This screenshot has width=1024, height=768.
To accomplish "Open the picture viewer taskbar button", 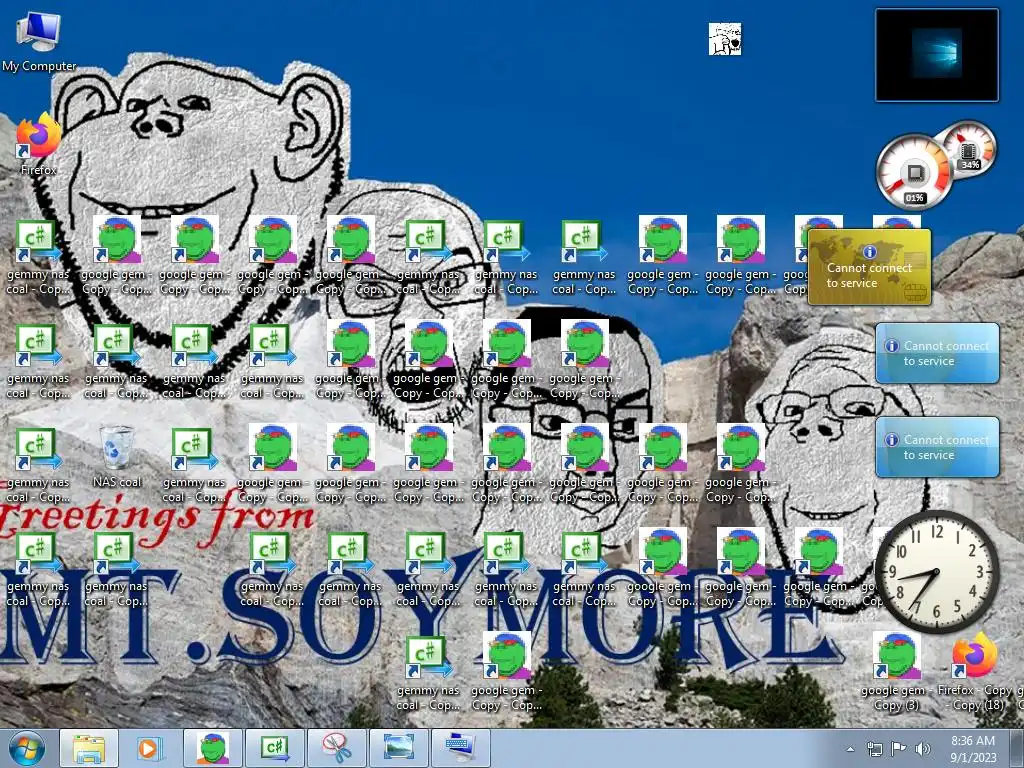I will [x=399, y=748].
